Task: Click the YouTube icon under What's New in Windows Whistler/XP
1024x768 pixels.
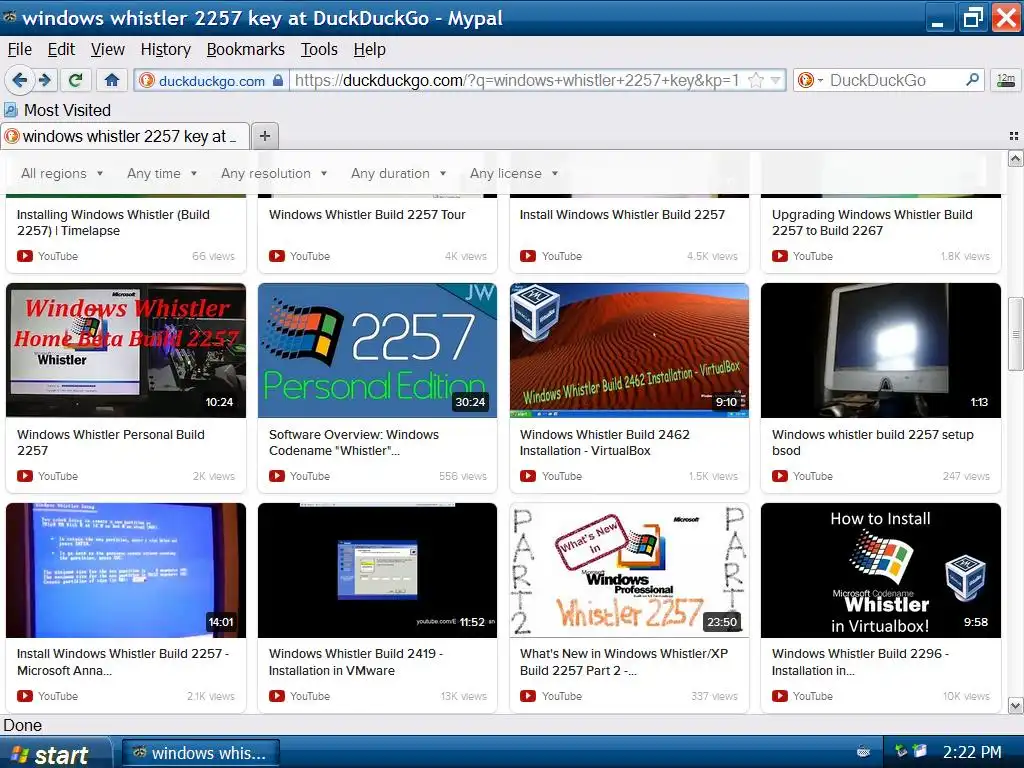Action: click(528, 696)
